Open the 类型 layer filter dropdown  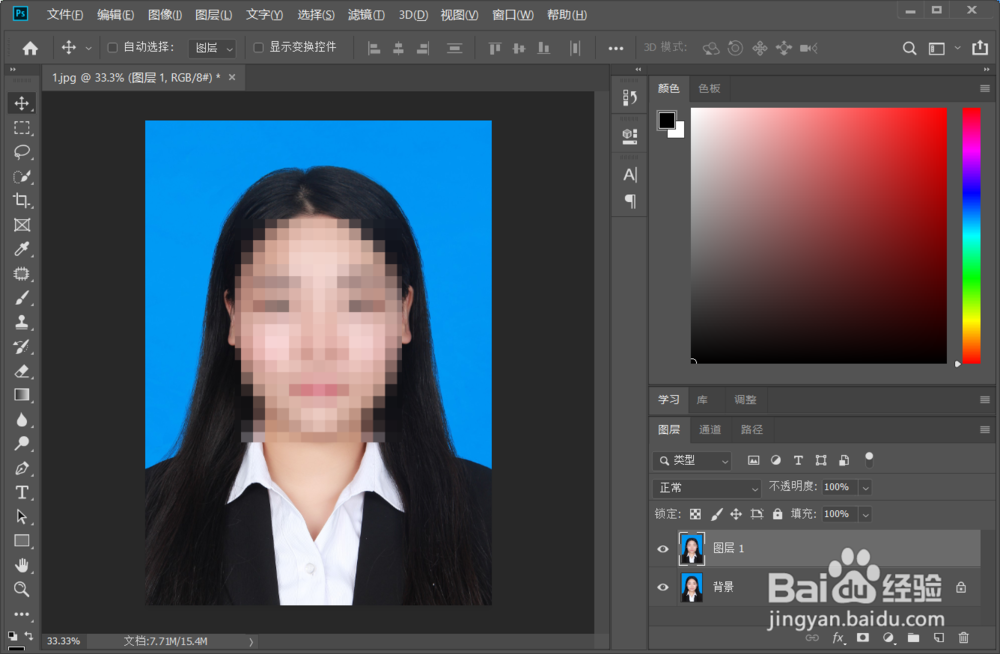[691, 460]
